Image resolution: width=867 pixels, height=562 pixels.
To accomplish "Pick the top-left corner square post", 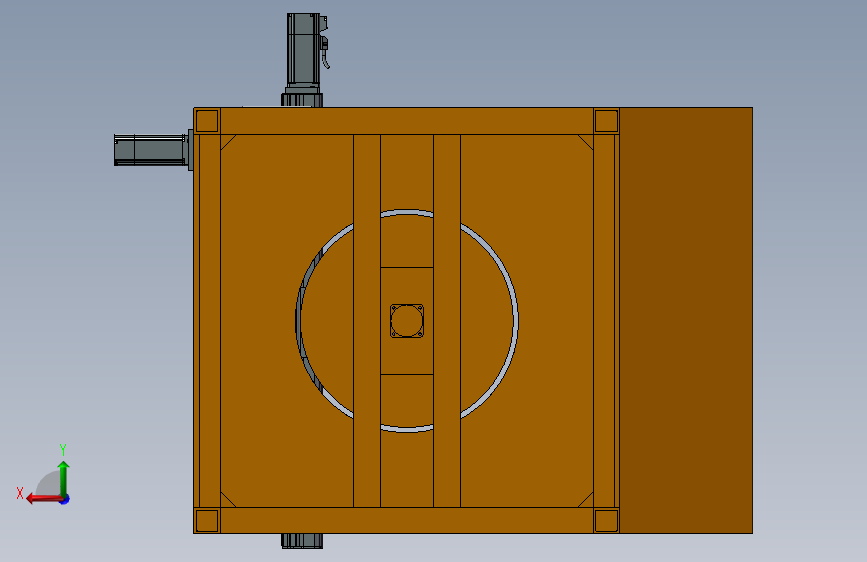I will tap(207, 121).
